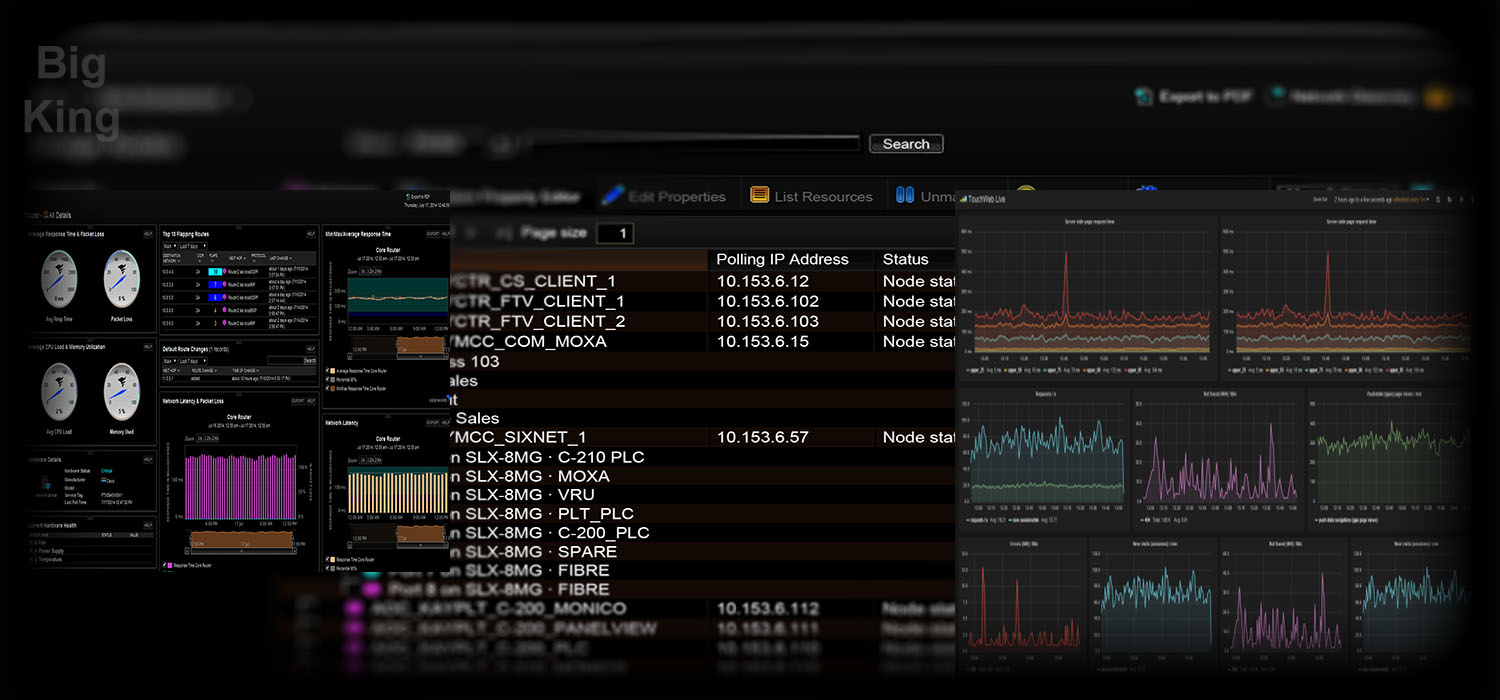1500x700 pixels.
Task: Click the Polling IP Address column header
Action: point(782,259)
